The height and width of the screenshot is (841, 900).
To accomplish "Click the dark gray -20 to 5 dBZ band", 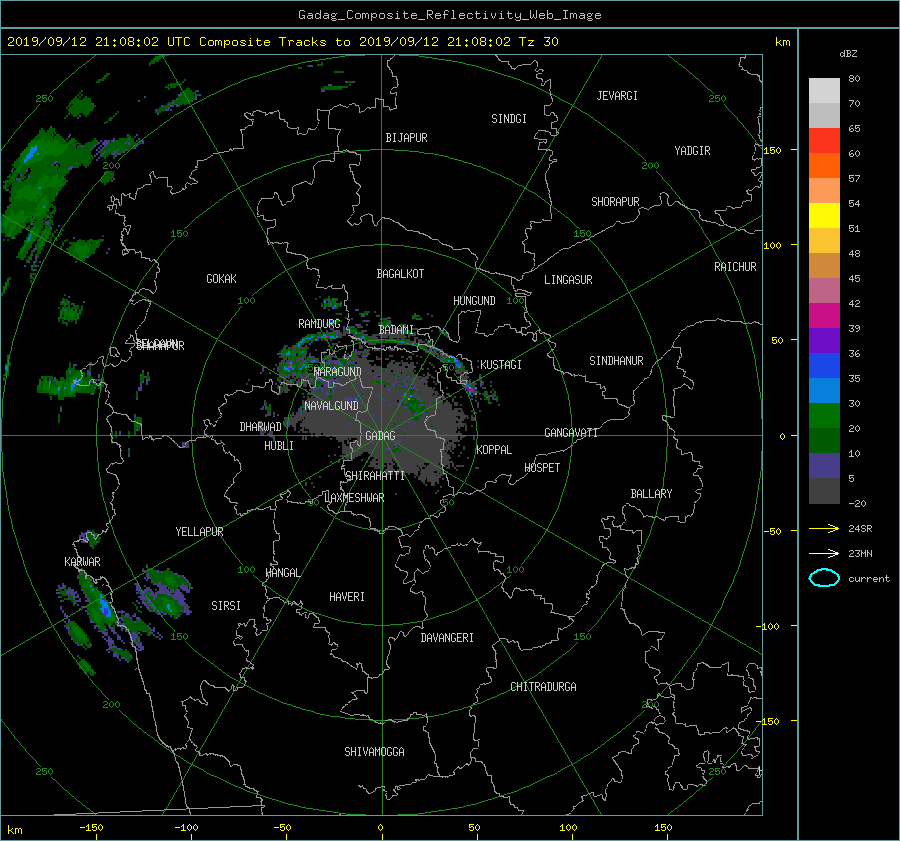I will (x=824, y=491).
